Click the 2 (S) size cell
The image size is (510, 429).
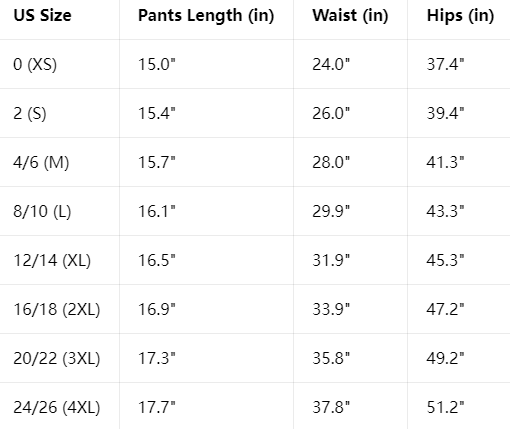(30, 113)
